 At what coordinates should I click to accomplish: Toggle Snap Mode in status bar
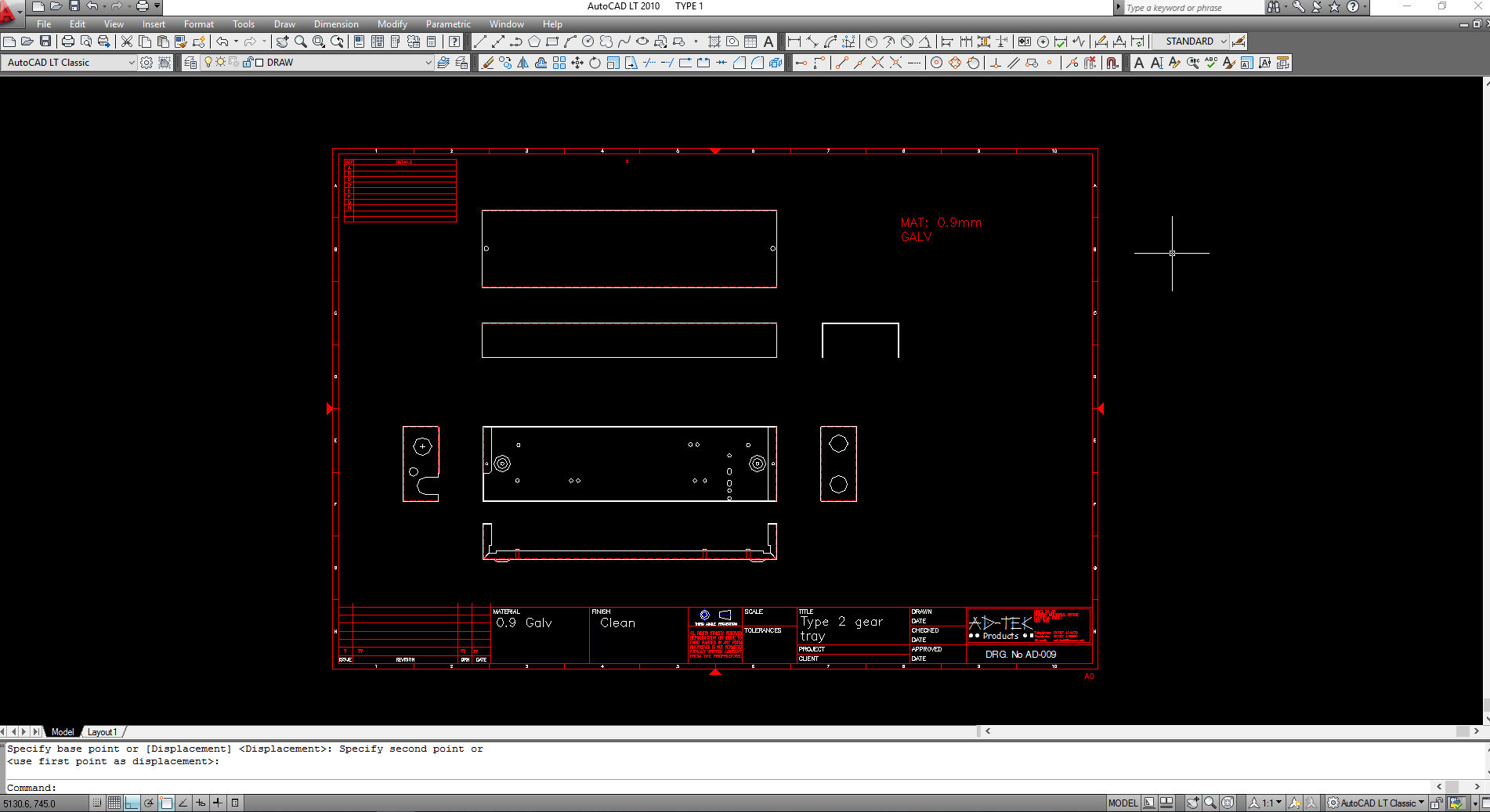point(97,803)
